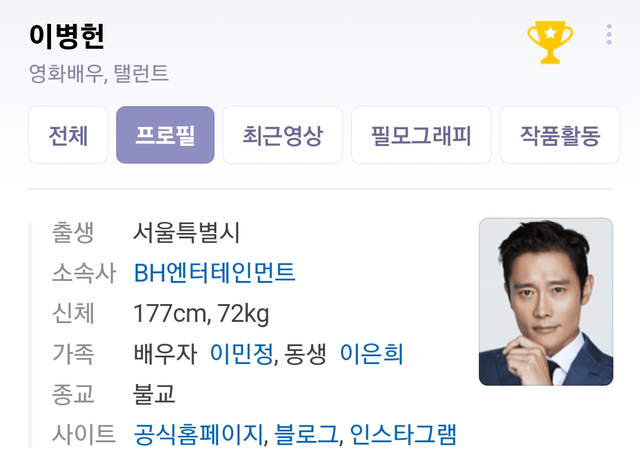Click the actor profile photo thumbnail

point(546,302)
